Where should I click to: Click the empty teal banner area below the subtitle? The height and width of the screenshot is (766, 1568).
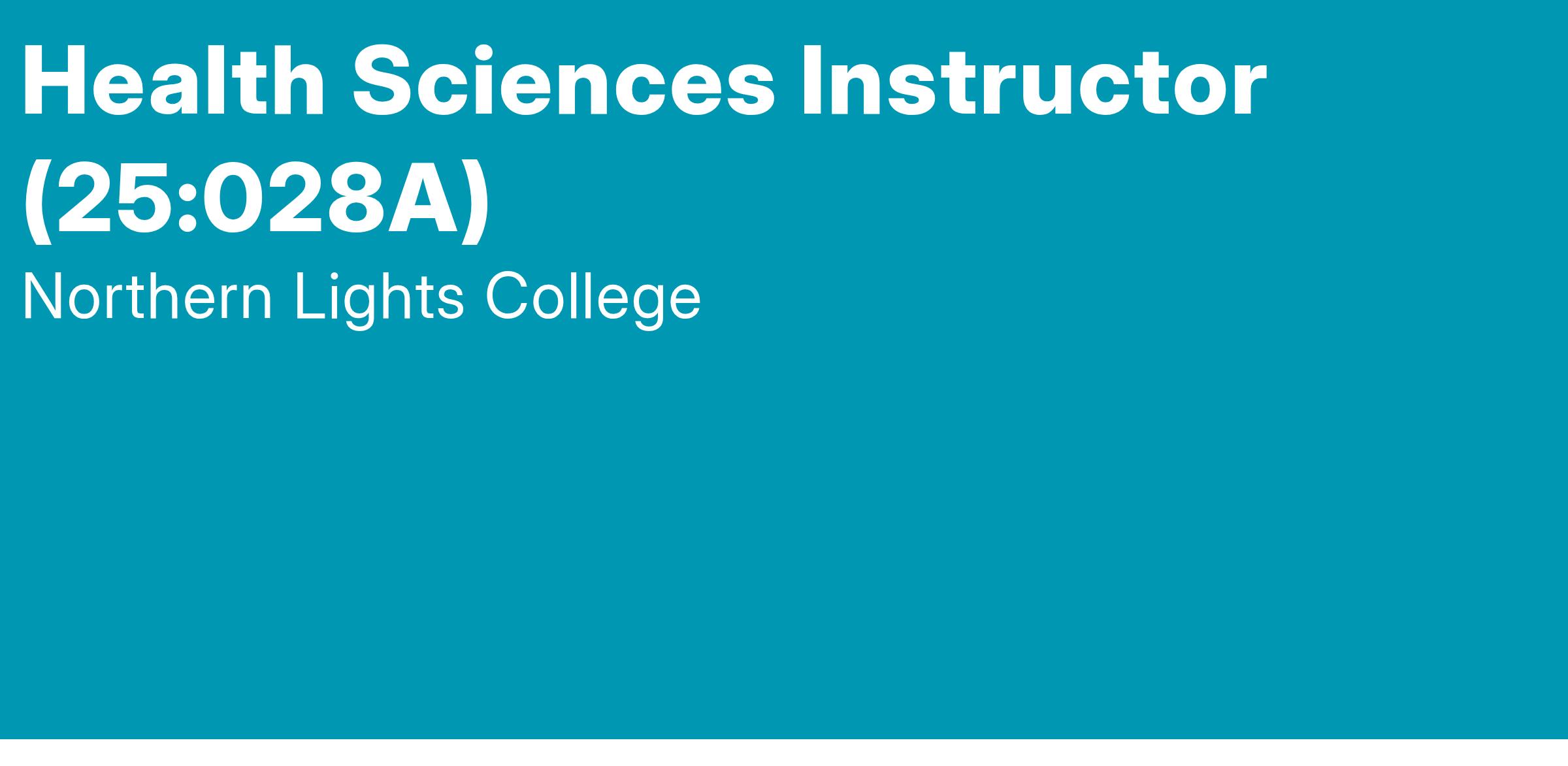click(784, 522)
